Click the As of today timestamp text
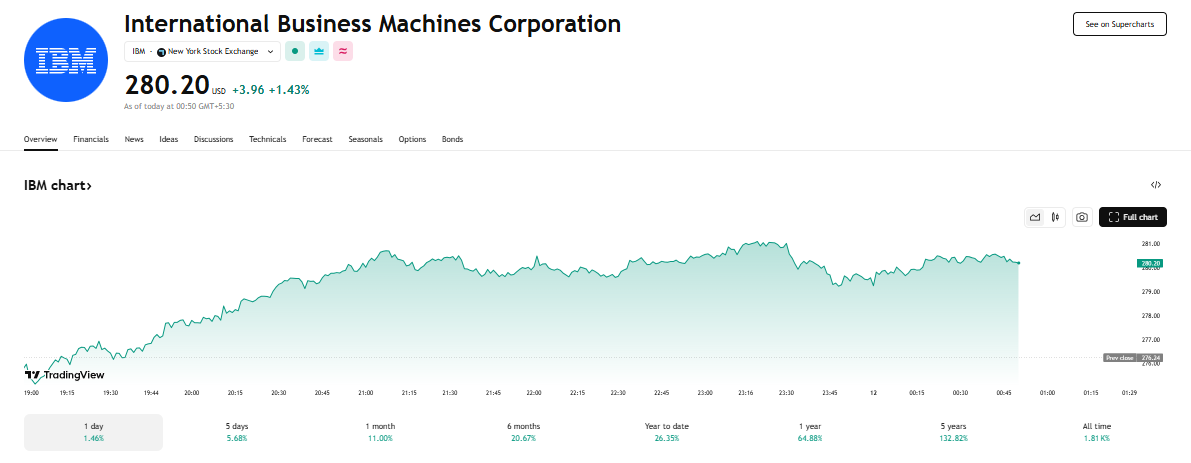Image resolution: width=1191 pixels, height=463 pixels. click(x=178, y=106)
